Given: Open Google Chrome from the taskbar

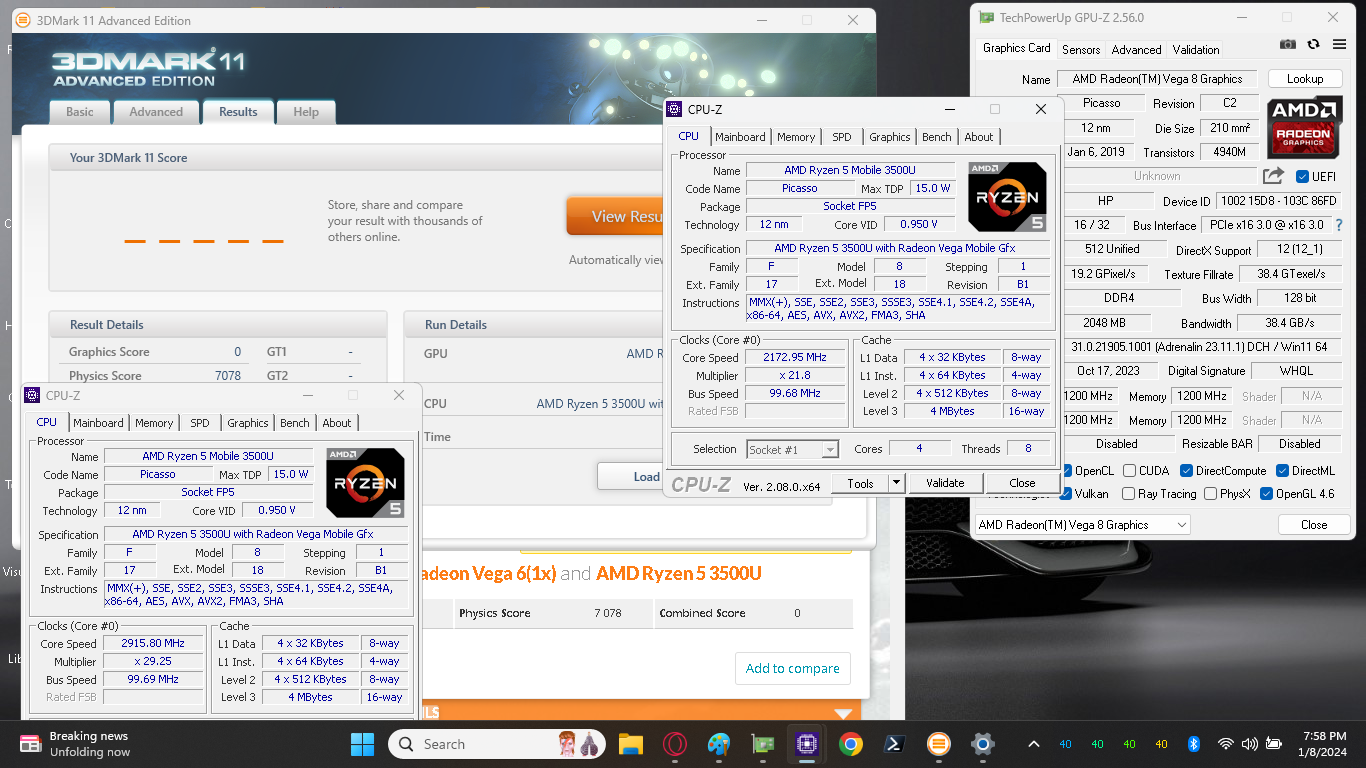Looking at the screenshot, I should tap(851, 744).
